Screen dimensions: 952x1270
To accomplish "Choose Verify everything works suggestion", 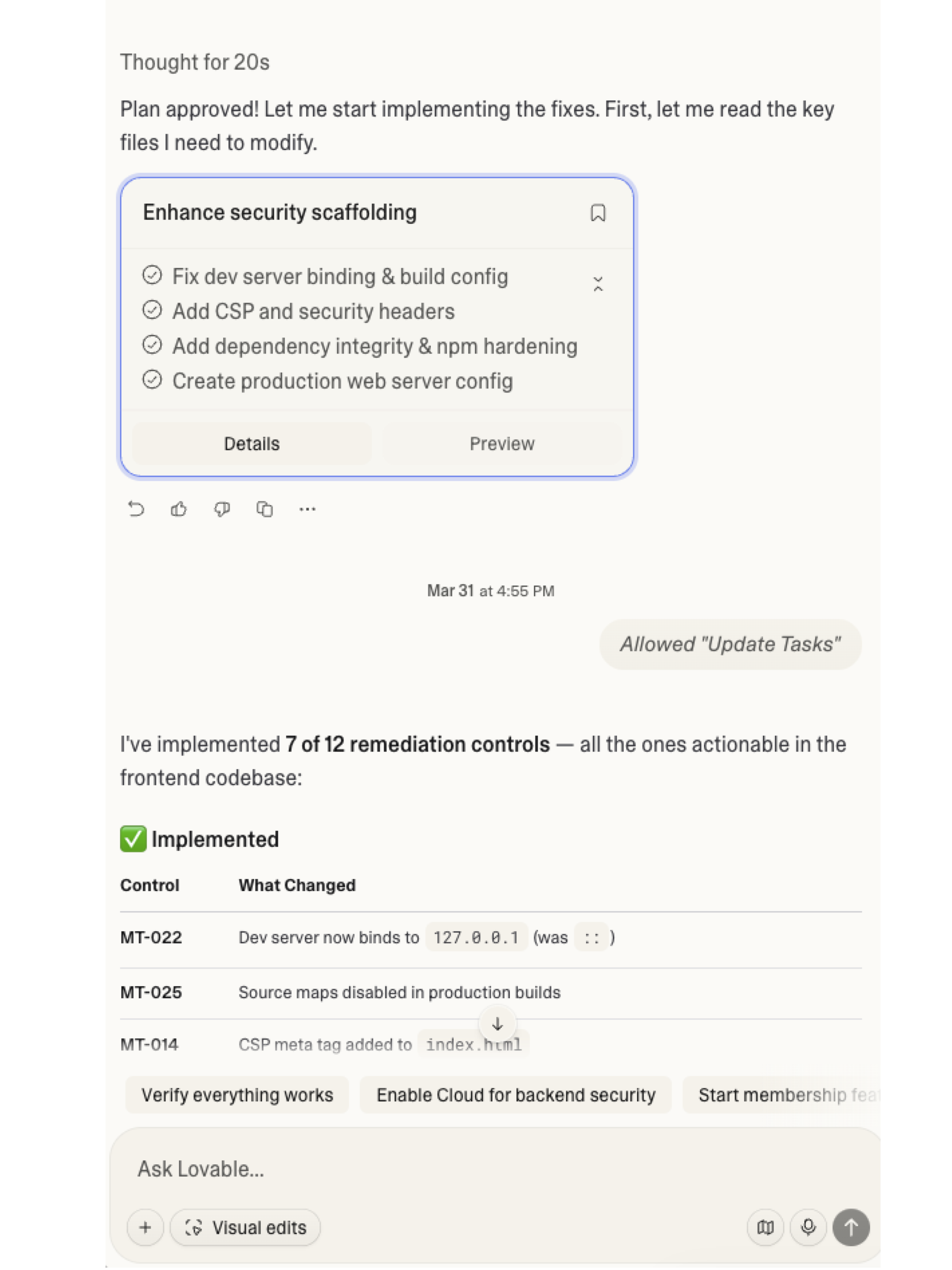I will click(237, 1095).
